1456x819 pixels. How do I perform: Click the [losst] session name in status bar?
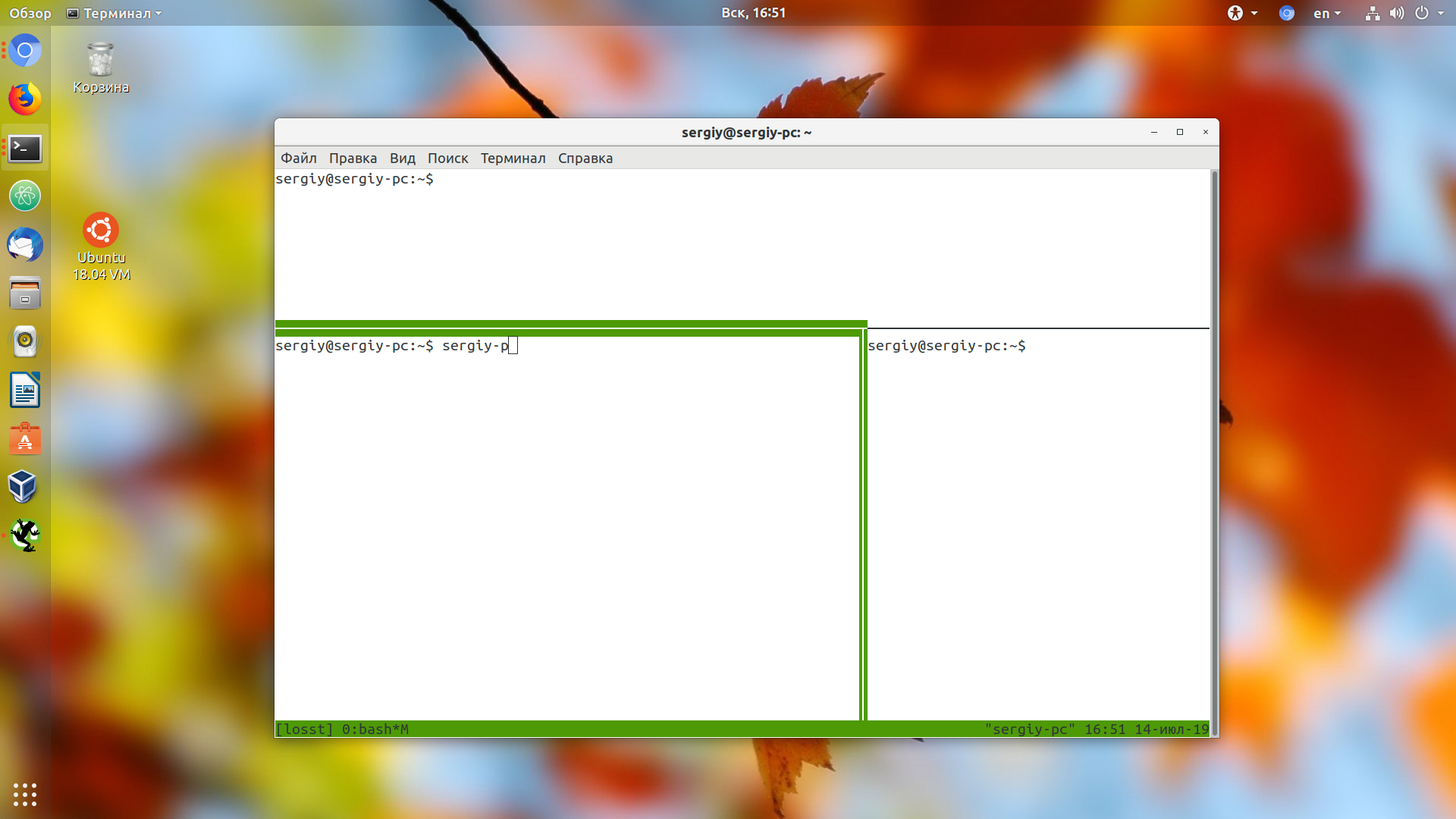click(304, 730)
